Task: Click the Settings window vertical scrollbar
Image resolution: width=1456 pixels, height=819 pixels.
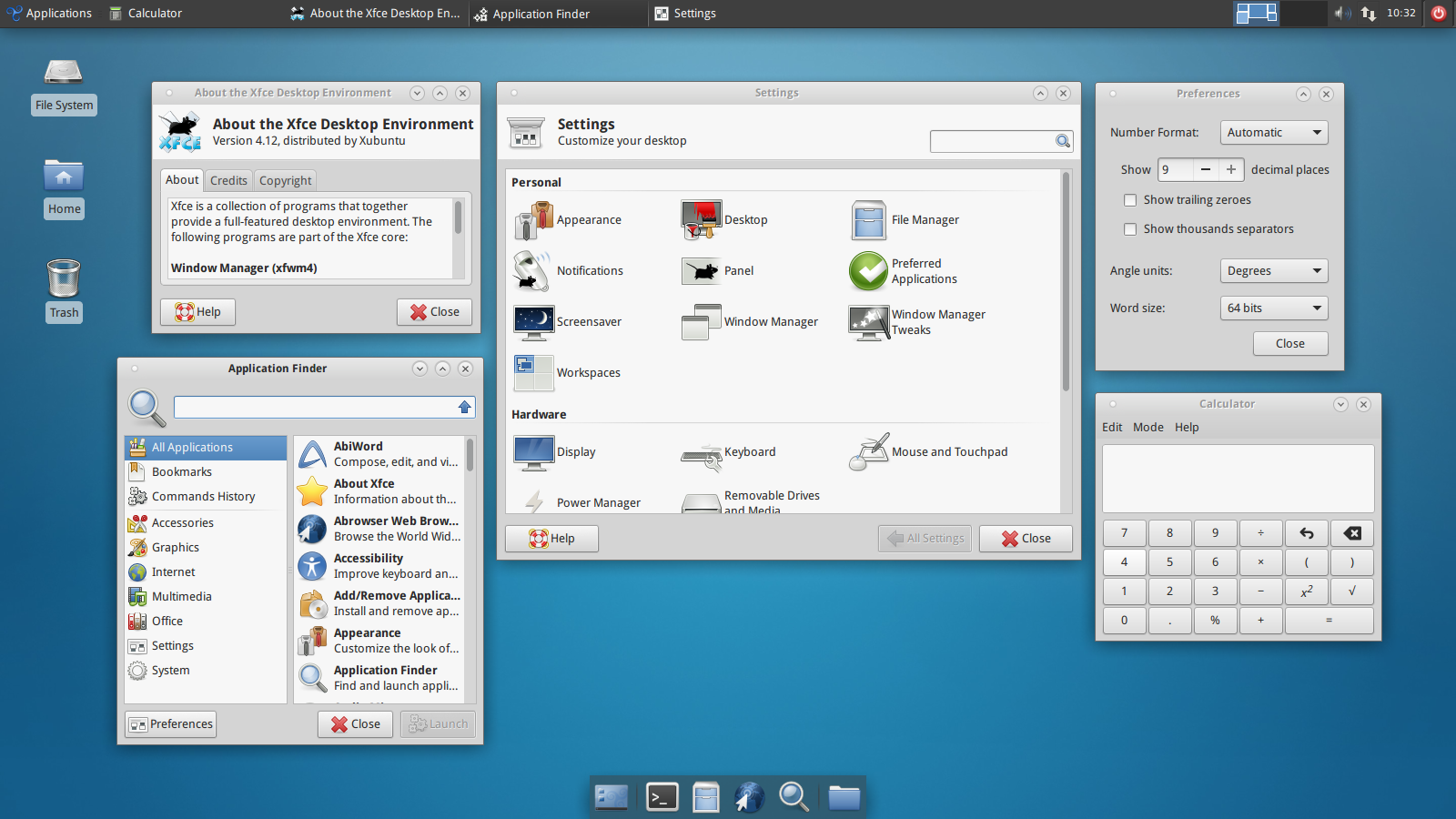Action: (1067, 282)
